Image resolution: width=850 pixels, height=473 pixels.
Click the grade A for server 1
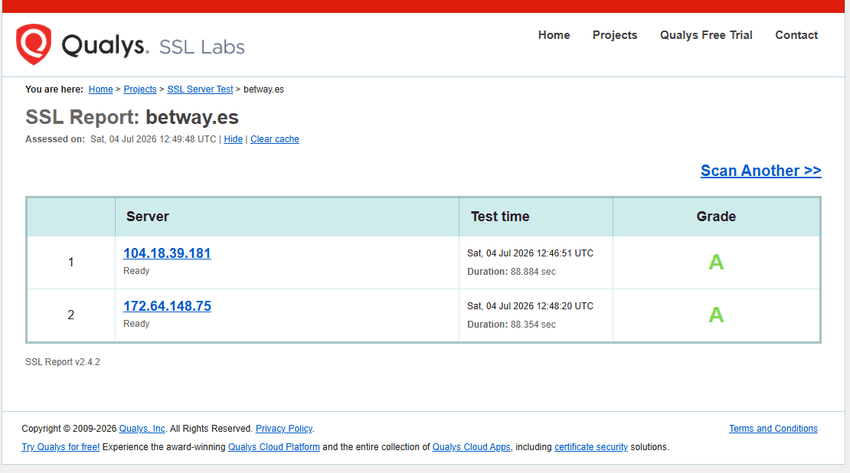tap(716, 262)
